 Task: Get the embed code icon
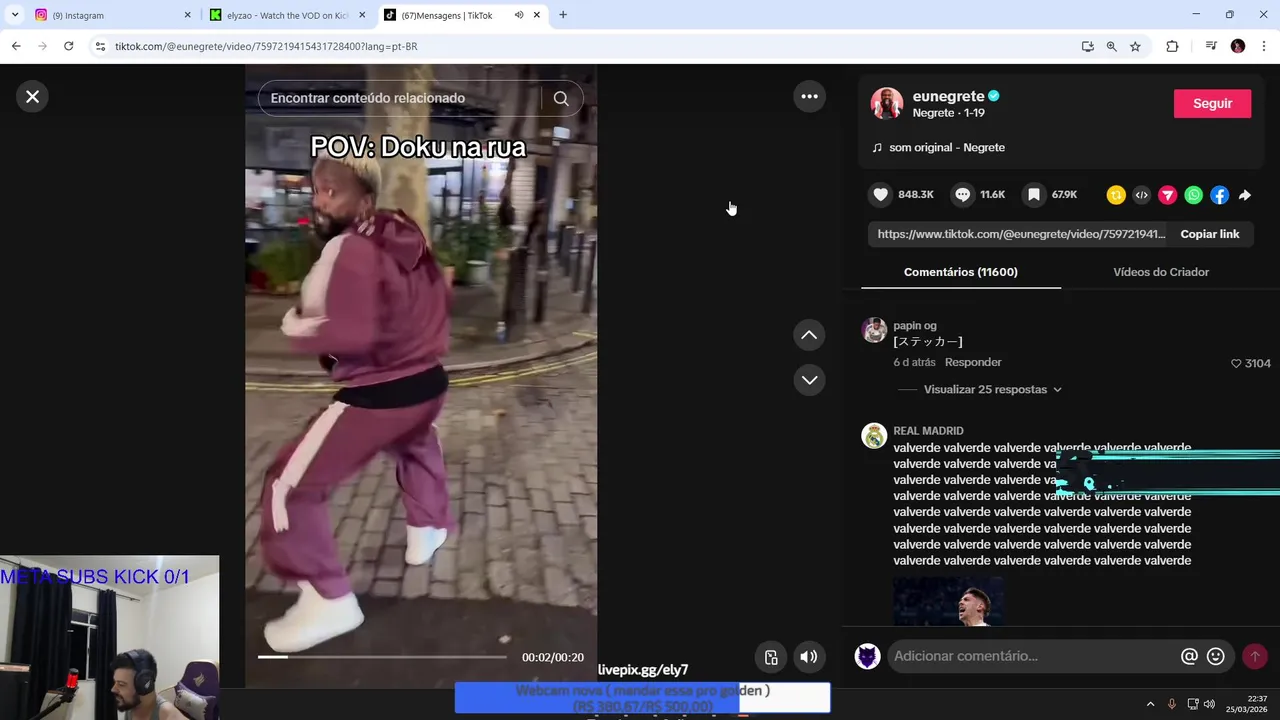pyautogui.click(x=1141, y=195)
